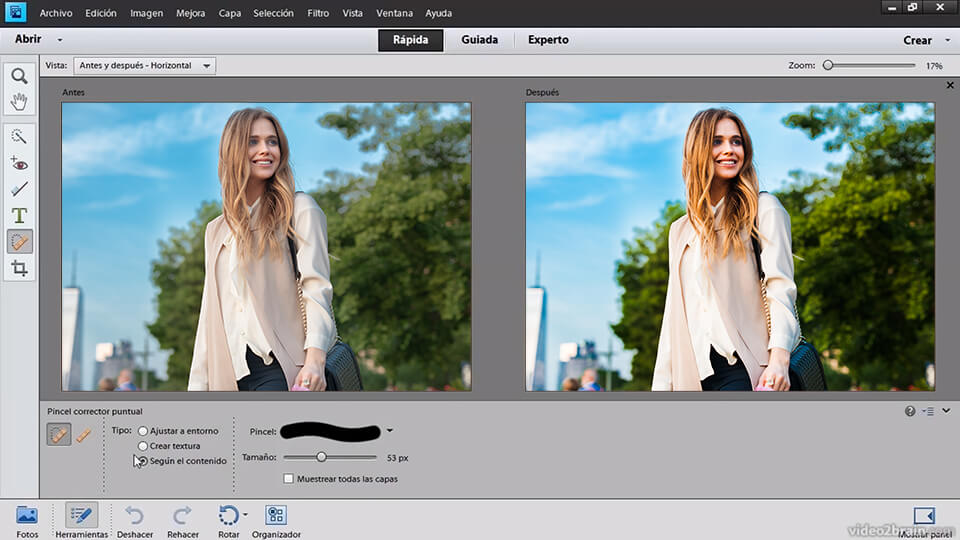Activate the Crop tool
The image size is (960, 540).
click(x=19, y=268)
